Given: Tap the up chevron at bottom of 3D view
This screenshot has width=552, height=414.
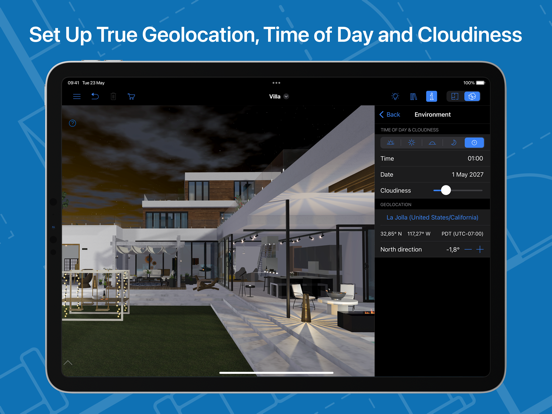Looking at the screenshot, I should coord(68,363).
